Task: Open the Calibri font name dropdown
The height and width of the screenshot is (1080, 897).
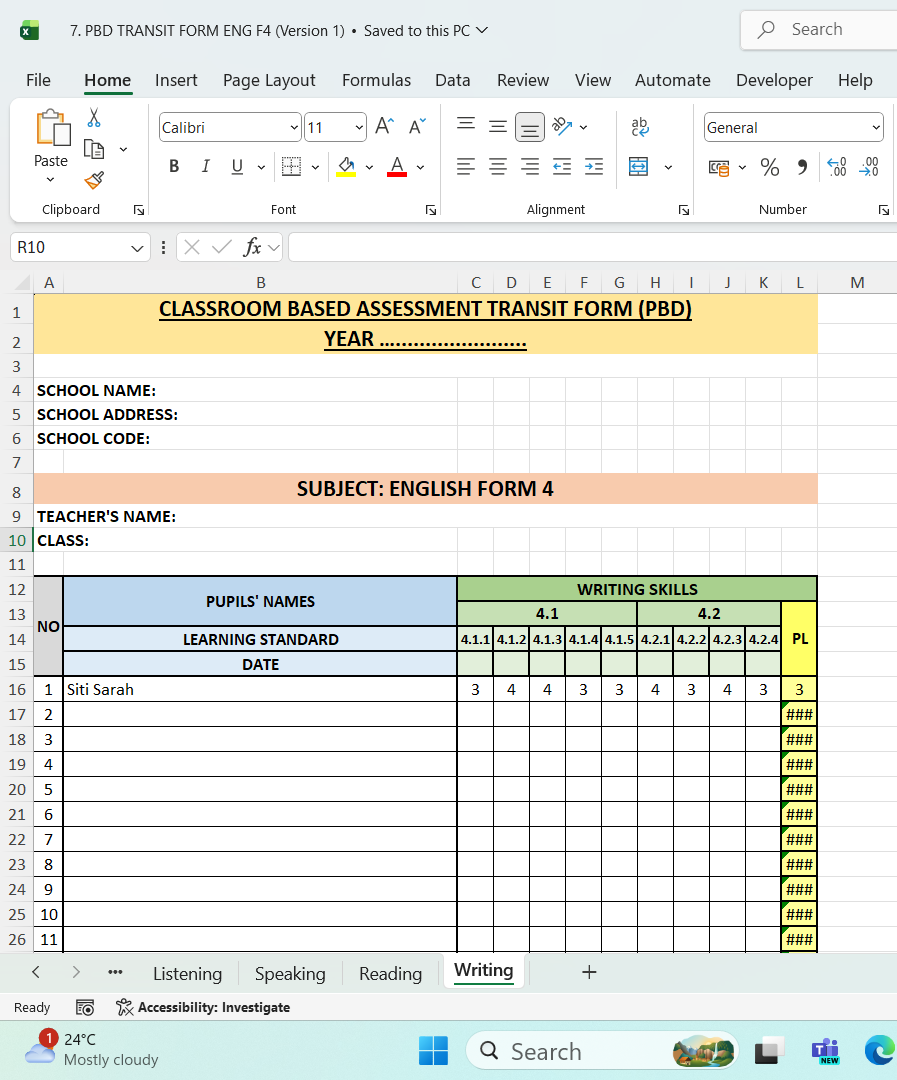Action: pyautogui.click(x=294, y=128)
